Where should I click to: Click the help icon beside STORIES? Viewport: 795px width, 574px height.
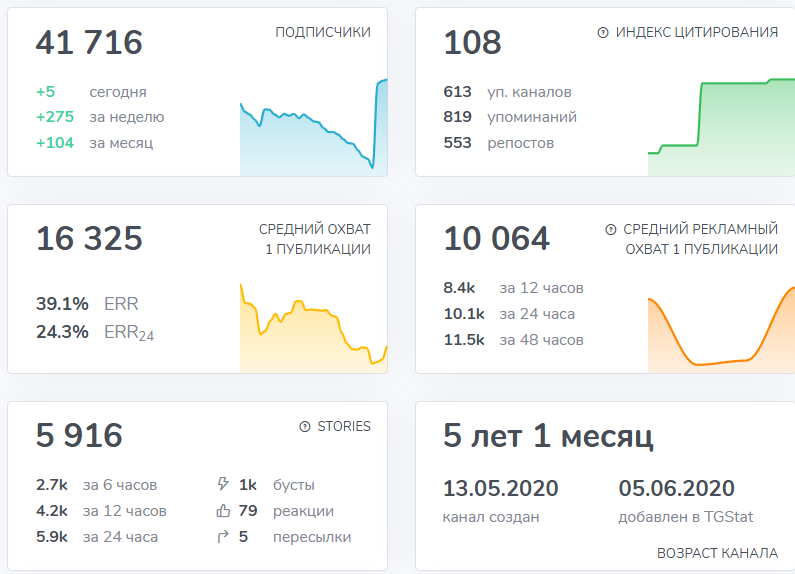[305, 426]
